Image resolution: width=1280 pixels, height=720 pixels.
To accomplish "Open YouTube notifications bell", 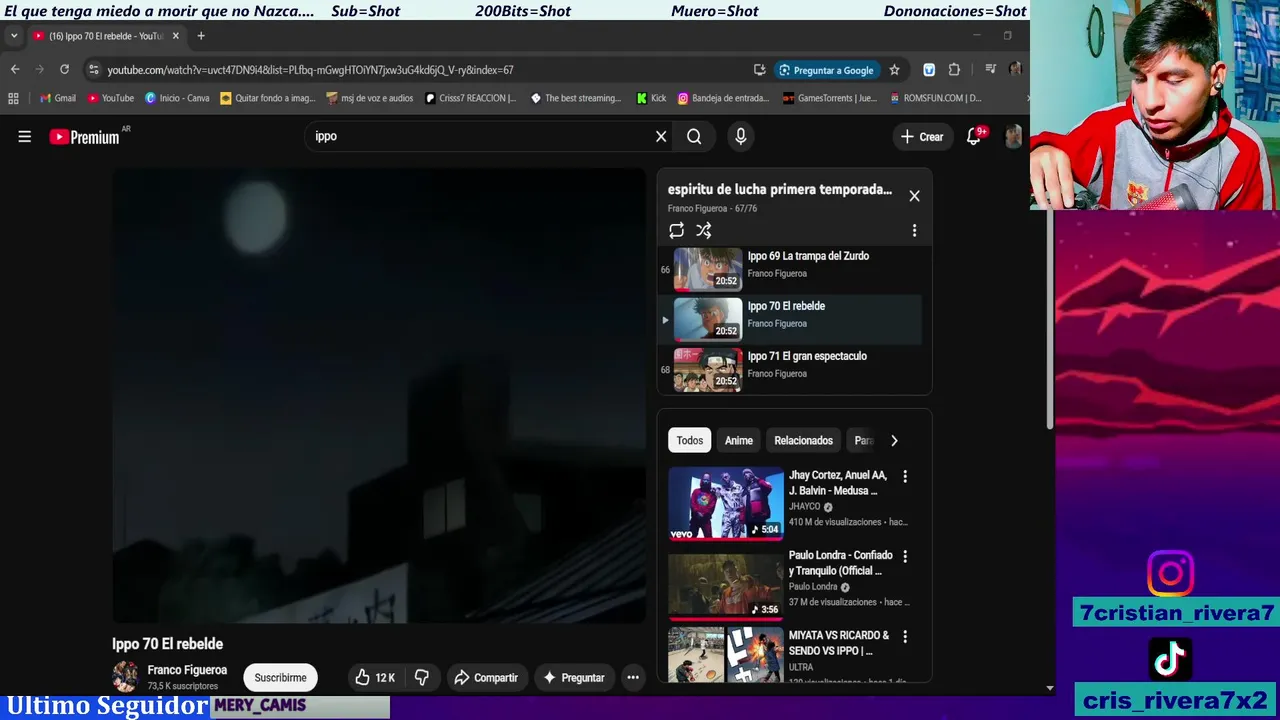I will (x=974, y=137).
